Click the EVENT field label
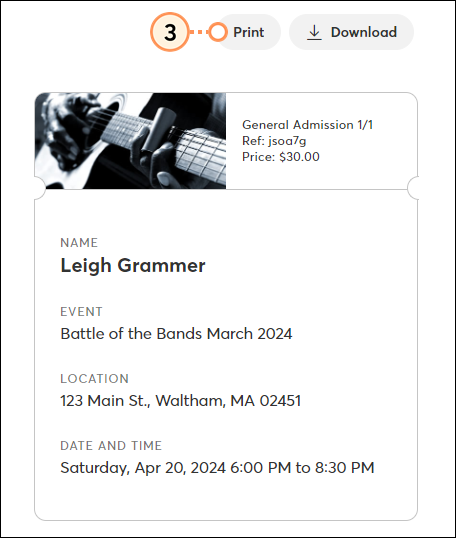Image resolution: width=456 pixels, height=538 pixels. coord(81,312)
